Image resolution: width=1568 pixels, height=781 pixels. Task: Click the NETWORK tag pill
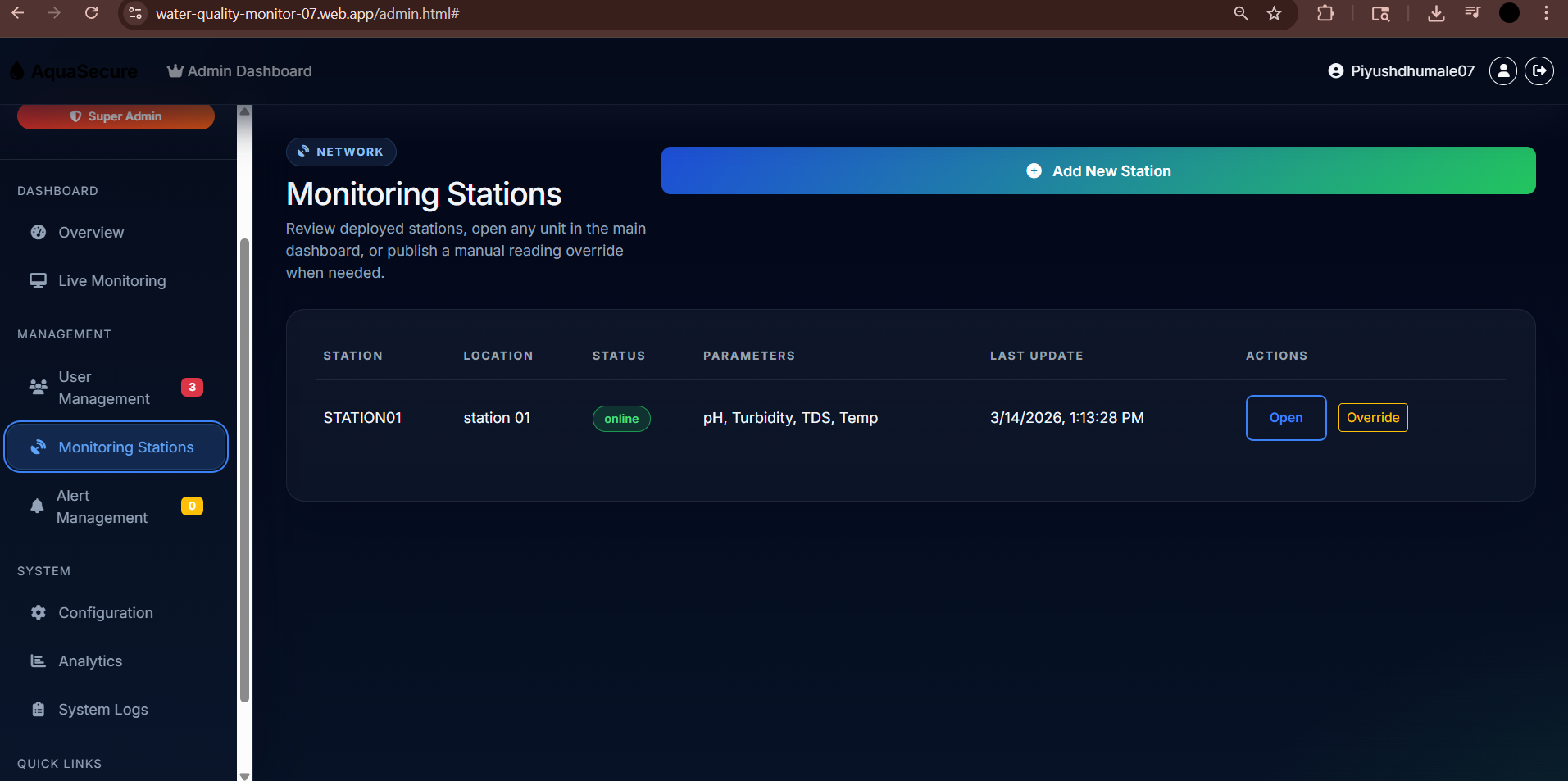tap(341, 152)
